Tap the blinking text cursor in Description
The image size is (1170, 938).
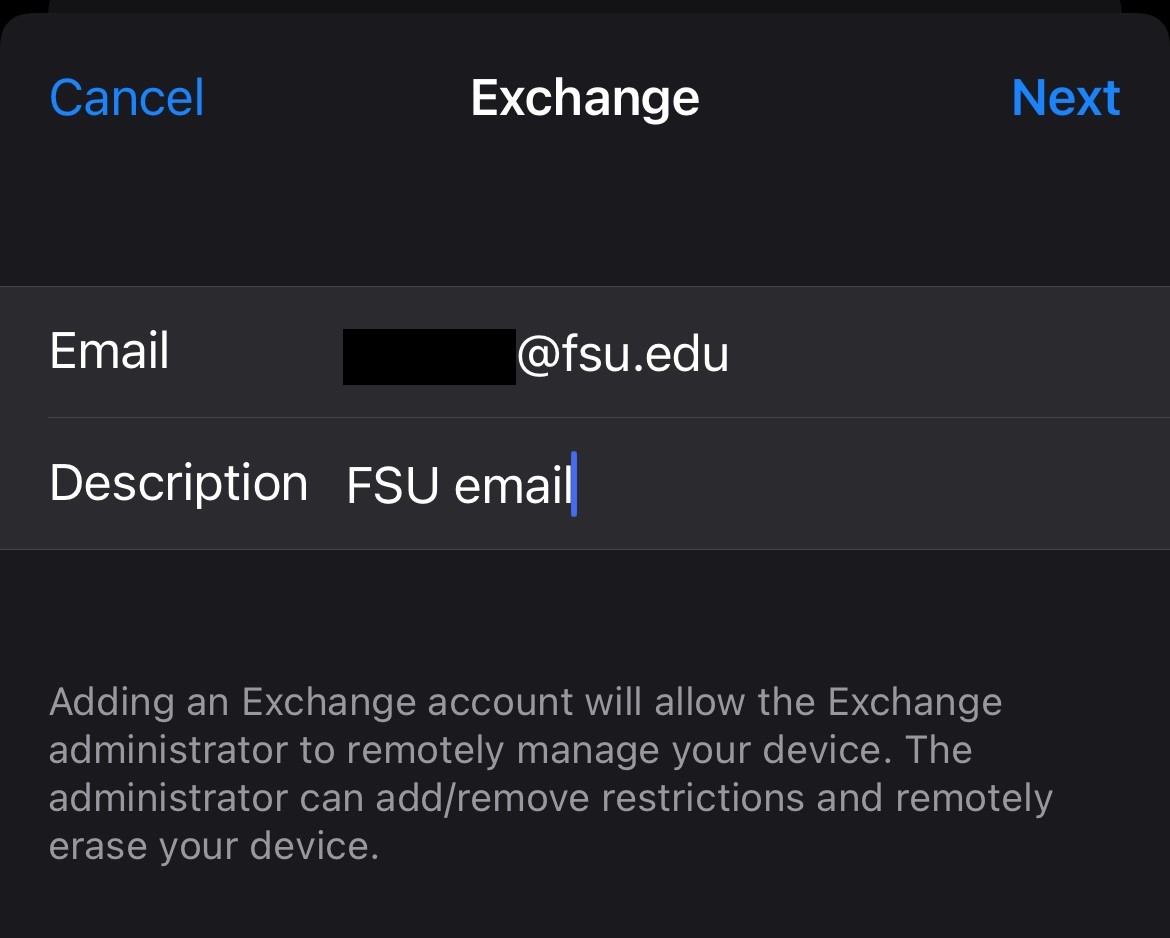[575, 483]
